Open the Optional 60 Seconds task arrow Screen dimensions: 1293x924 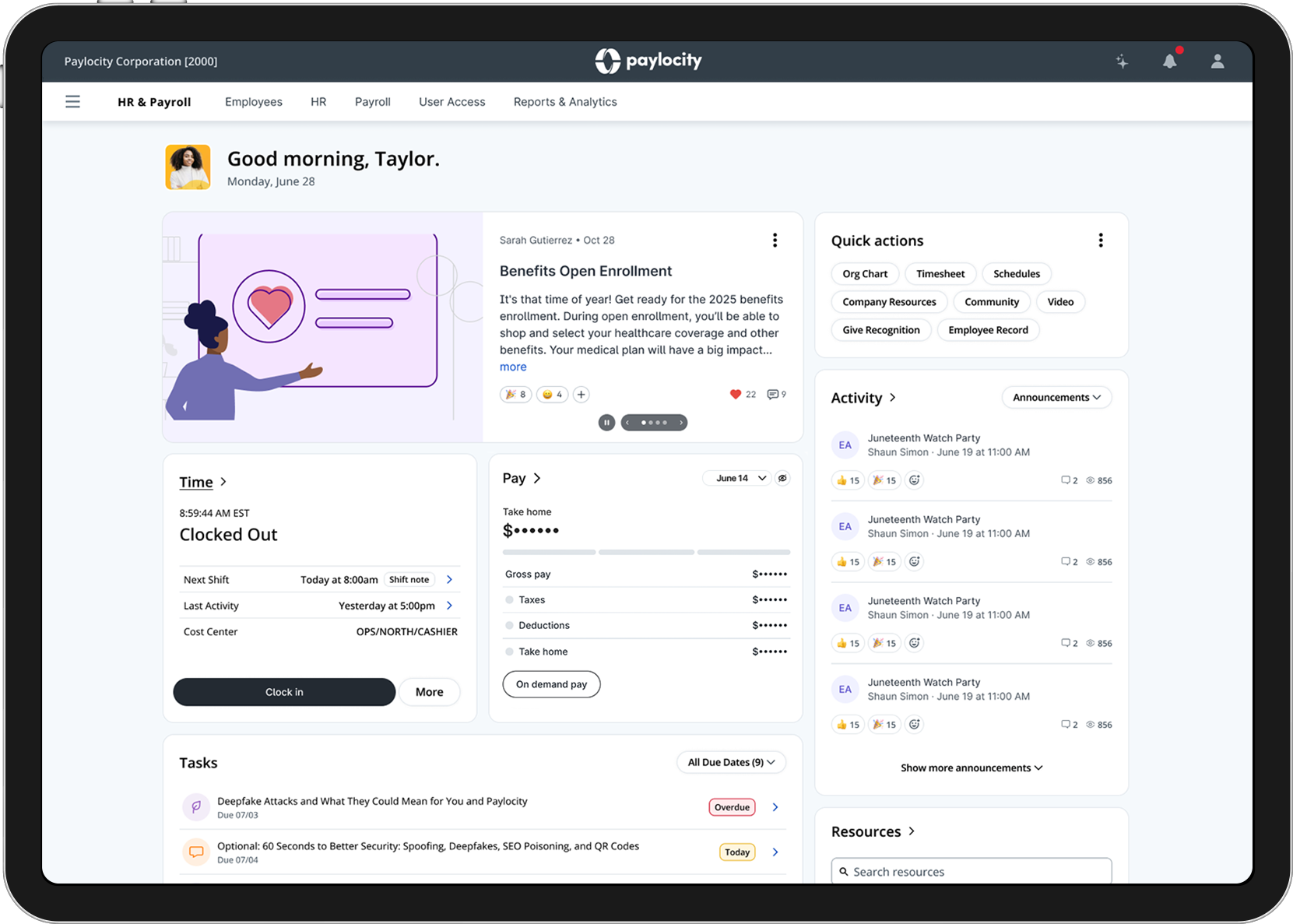coord(775,852)
